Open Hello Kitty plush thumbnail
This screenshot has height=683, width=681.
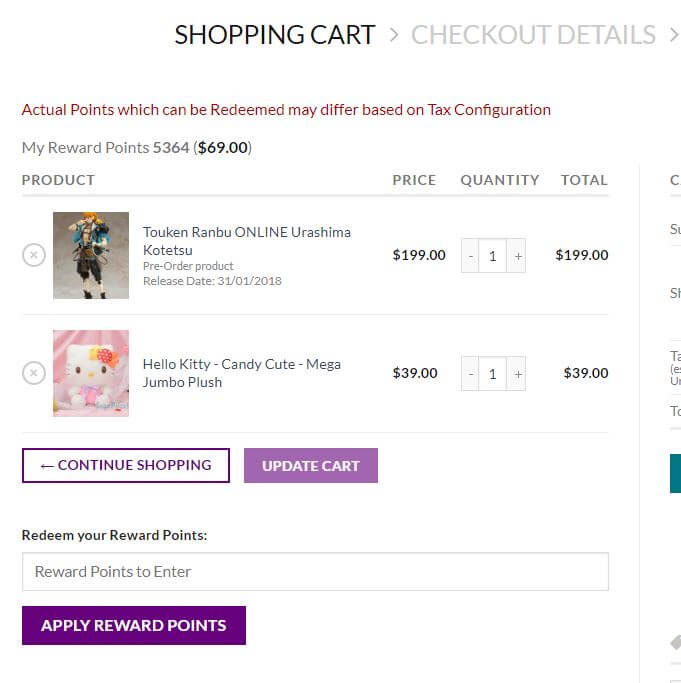coord(91,373)
